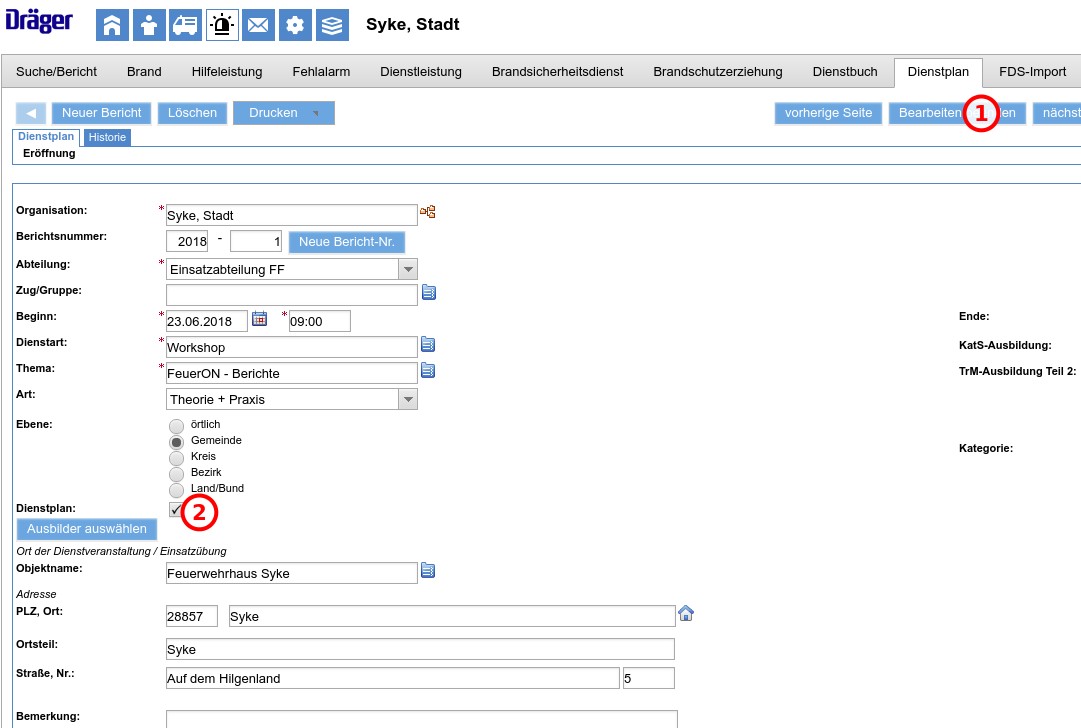Open the fire station home icon
Viewport: 1081px width, 728px height.
tap(112, 25)
